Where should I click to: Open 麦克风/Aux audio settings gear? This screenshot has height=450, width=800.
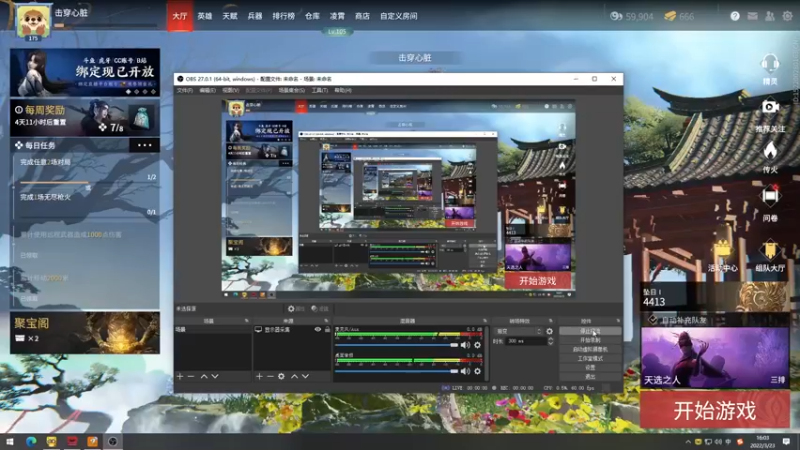pos(477,345)
